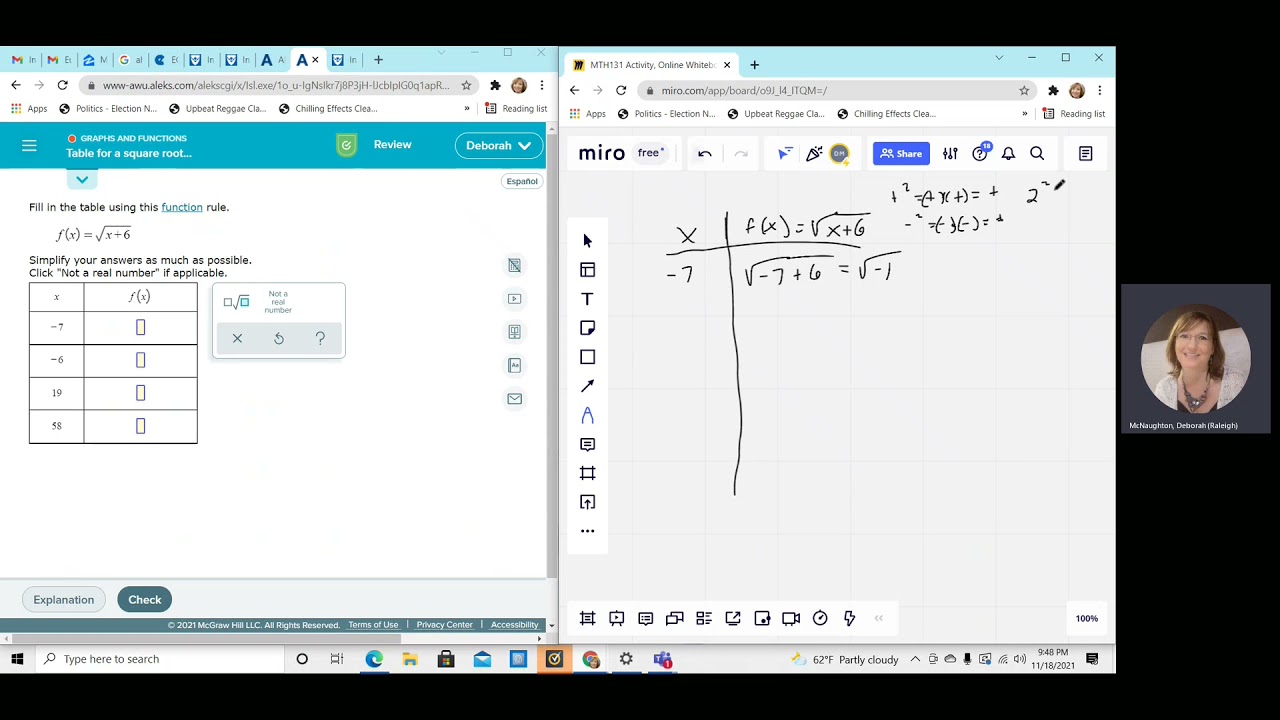Click the Windows taskbar search box

pos(160,659)
